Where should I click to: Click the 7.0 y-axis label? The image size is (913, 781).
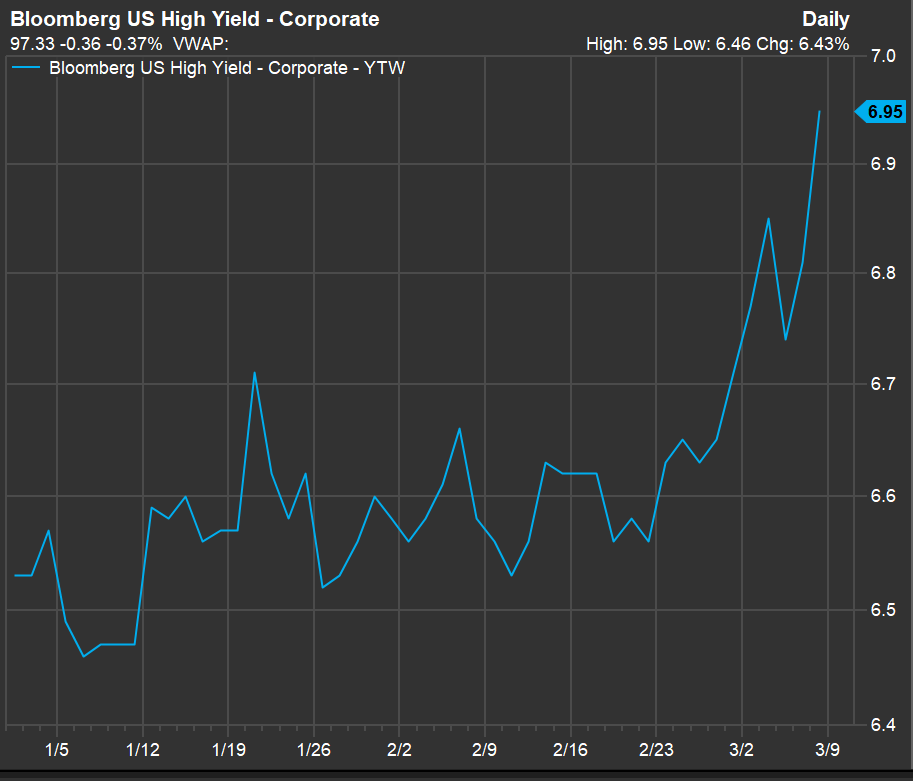pyautogui.click(x=883, y=56)
